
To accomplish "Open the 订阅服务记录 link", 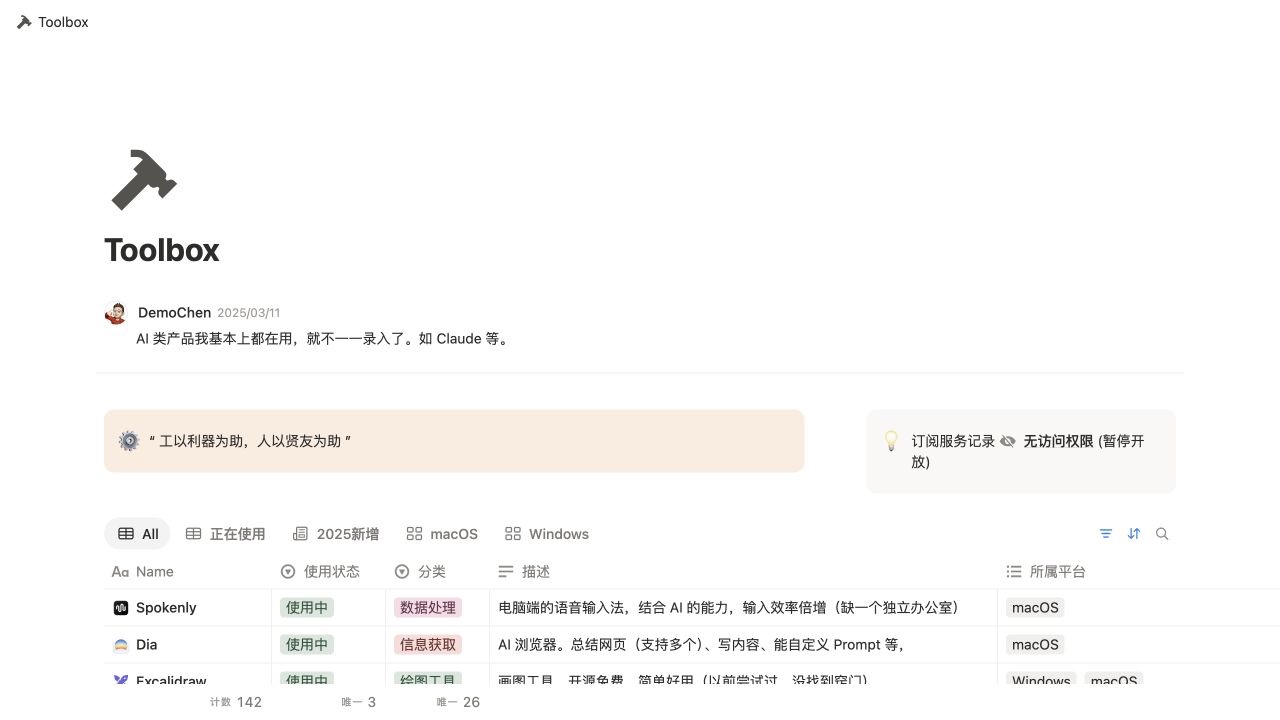I will (953, 441).
